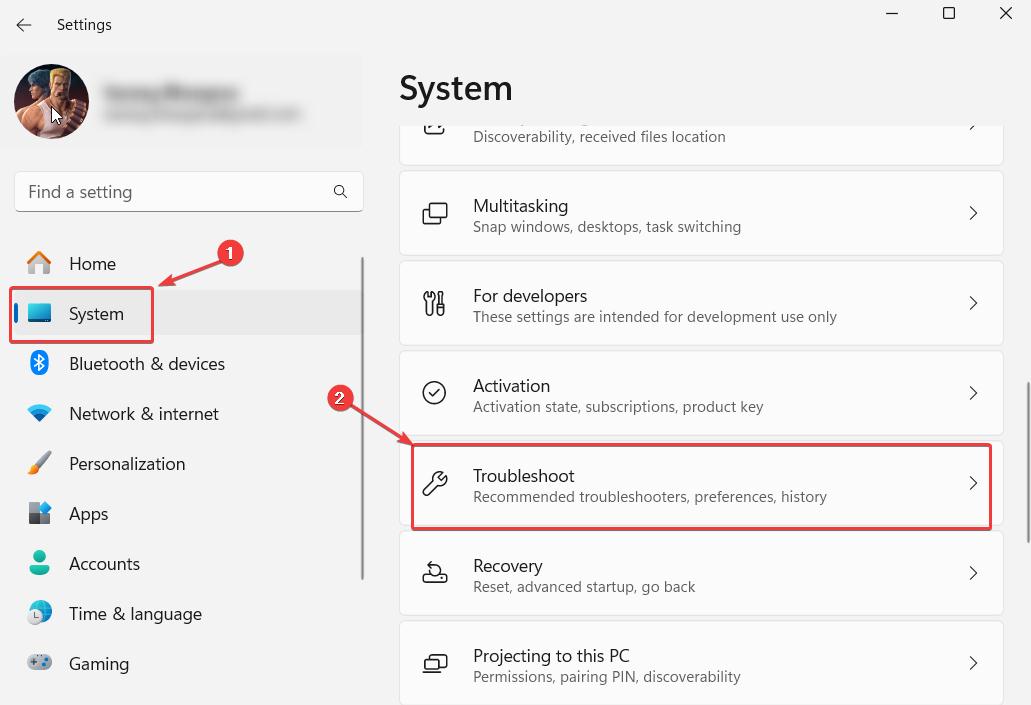Screen dimensions: 1031x705
Task: Open the Troubleshoot settings page
Action: [x=700, y=485]
